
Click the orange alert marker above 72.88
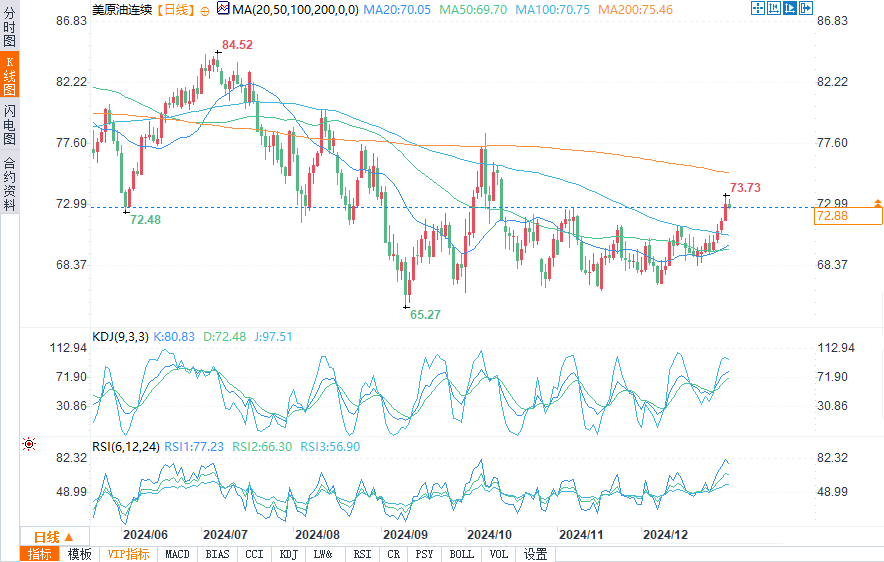[877, 203]
